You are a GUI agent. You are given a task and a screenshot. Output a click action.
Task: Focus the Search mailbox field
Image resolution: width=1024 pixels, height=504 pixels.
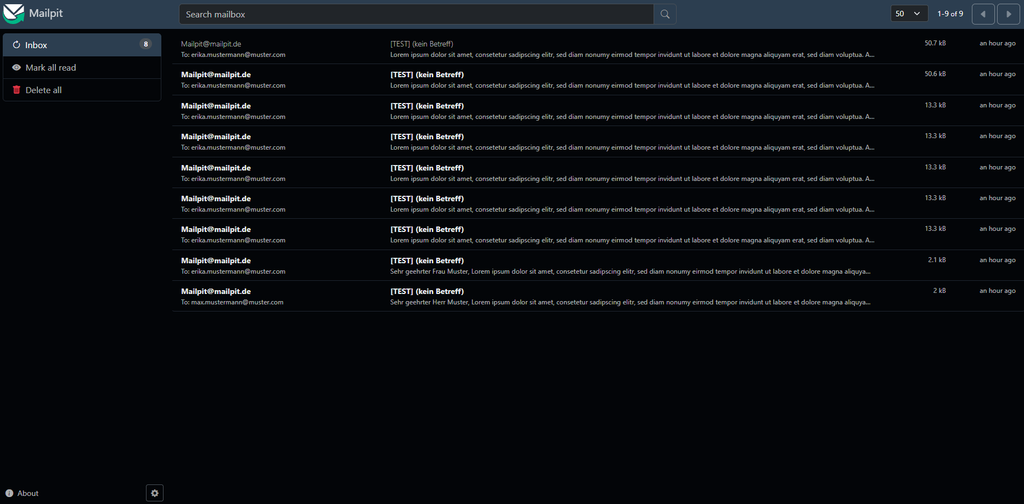point(416,14)
